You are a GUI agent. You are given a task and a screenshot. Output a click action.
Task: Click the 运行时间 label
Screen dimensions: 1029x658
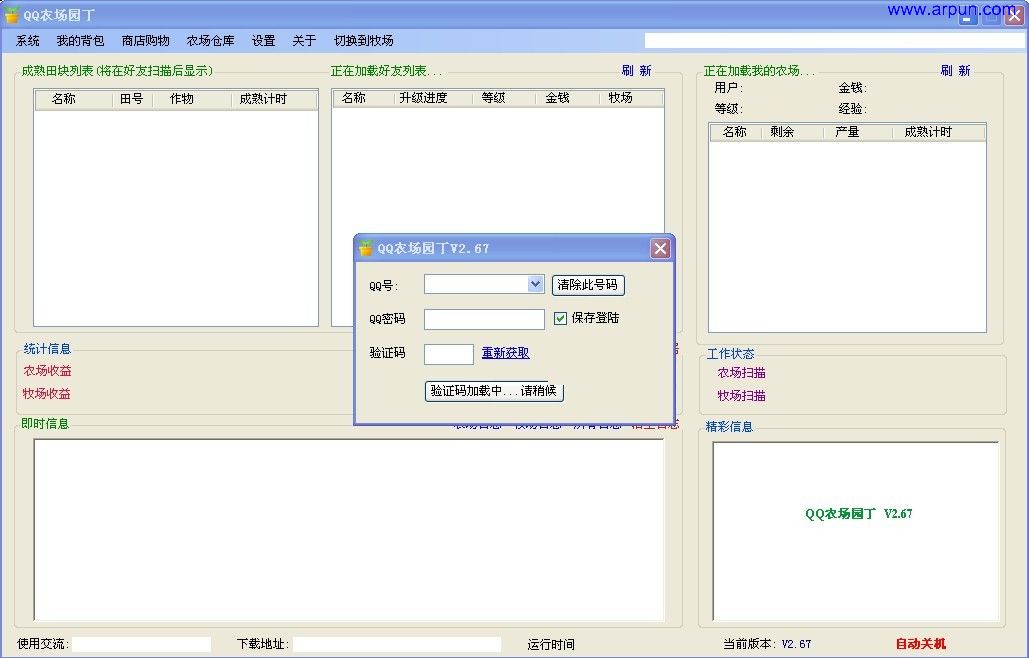551,645
